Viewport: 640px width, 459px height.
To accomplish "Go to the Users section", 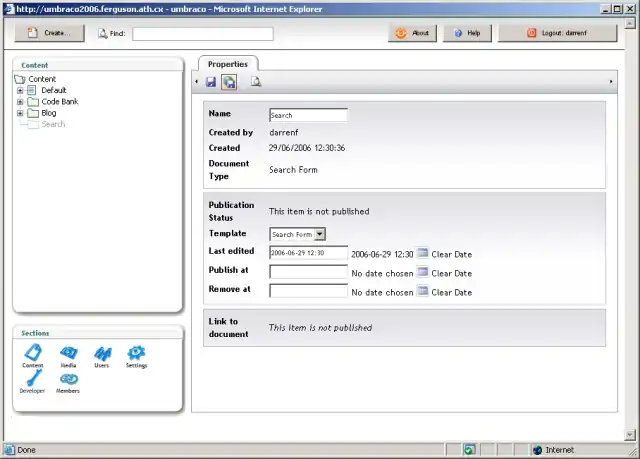I will pos(102,353).
